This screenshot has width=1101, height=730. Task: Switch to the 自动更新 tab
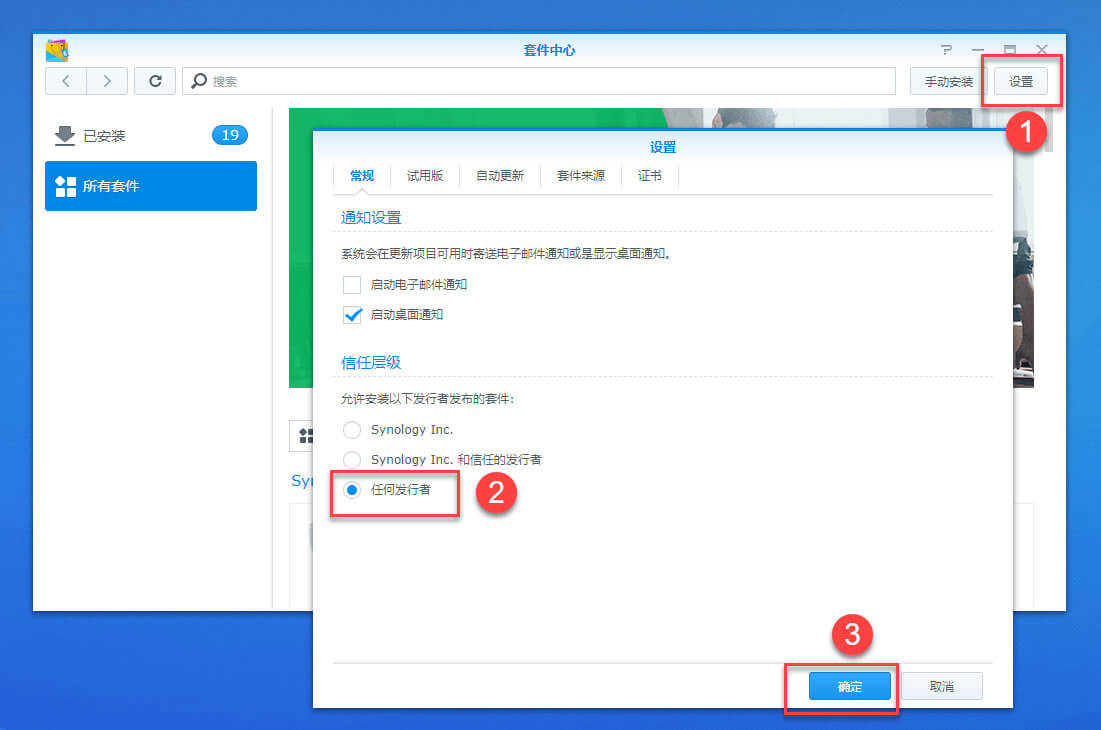click(499, 175)
